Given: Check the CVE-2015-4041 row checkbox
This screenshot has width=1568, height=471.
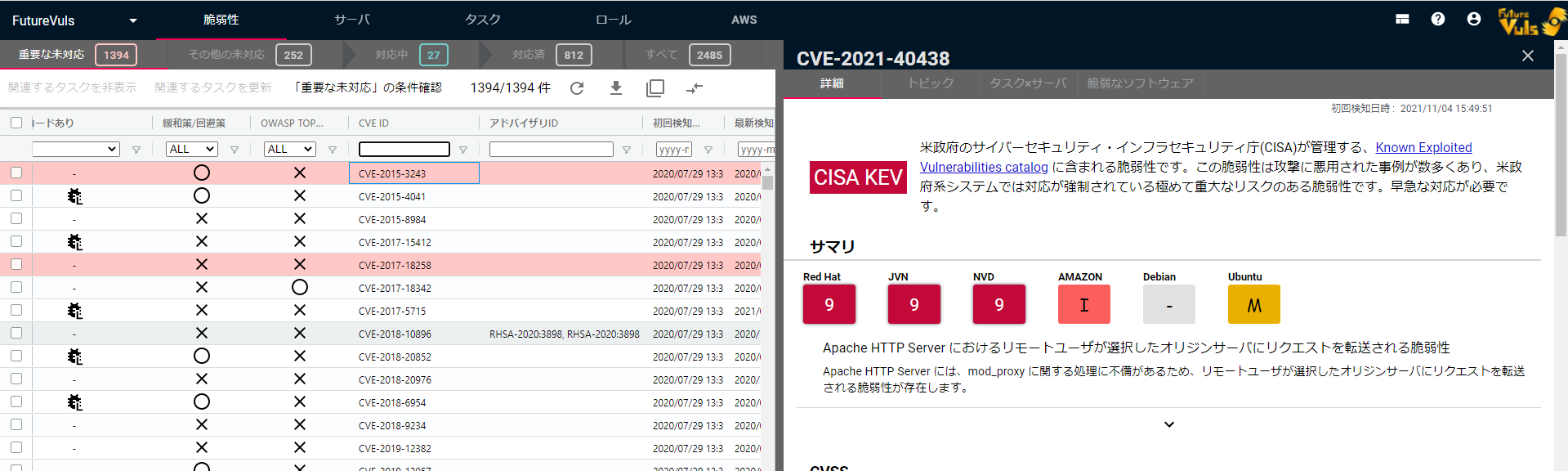Looking at the screenshot, I should point(16,195).
